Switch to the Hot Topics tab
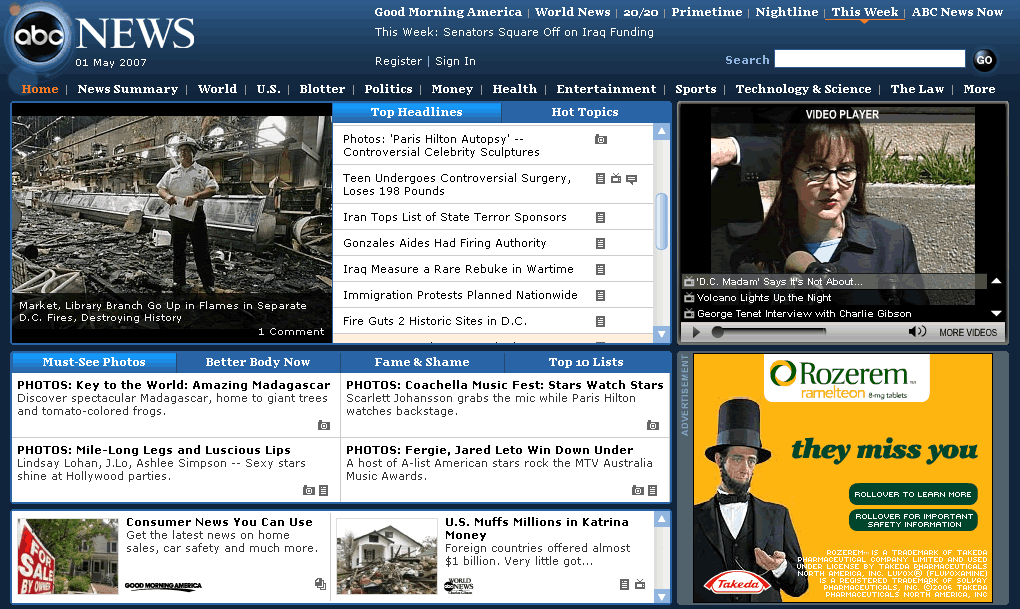Viewport: 1020px width, 609px height. pyautogui.click(x=585, y=112)
